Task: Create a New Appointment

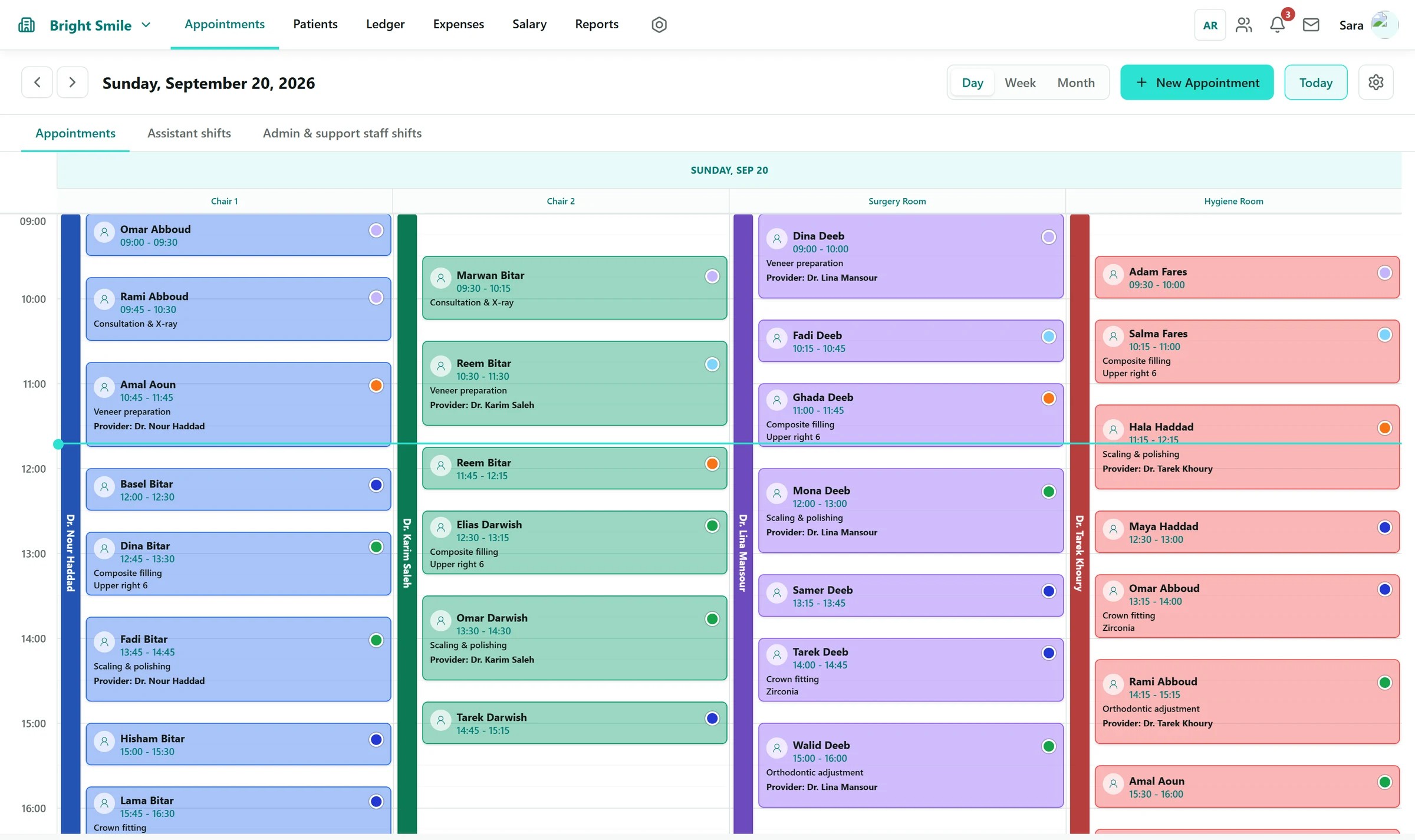Action: pyautogui.click(x=1197, y=83)
